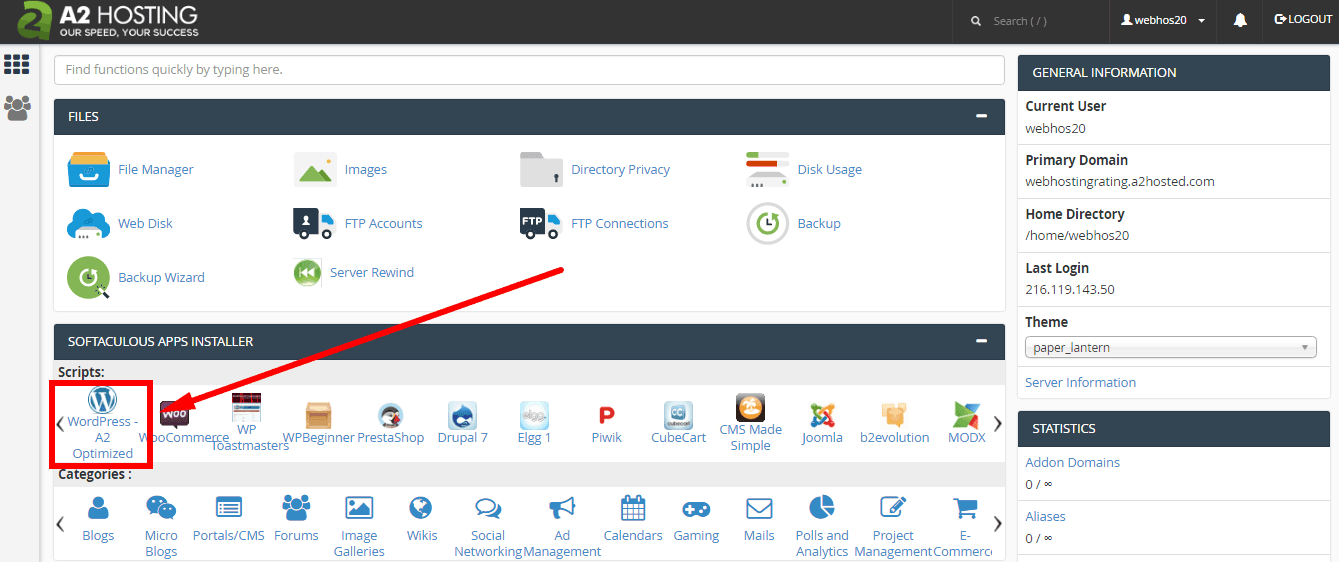Image resolution: width=1339 pixels, height=562 pixels.
Task: Launch Backup Wizard icon
Action: coord(88,278)
